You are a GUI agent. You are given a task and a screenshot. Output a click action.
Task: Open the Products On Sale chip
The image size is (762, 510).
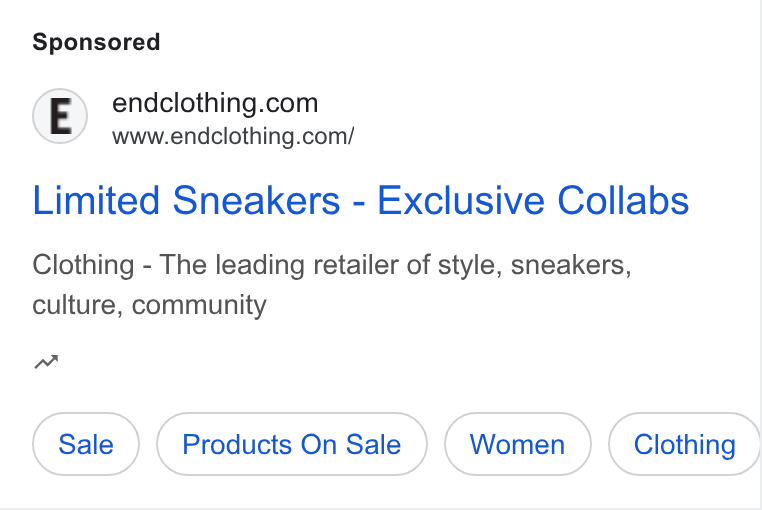[292, 444]
